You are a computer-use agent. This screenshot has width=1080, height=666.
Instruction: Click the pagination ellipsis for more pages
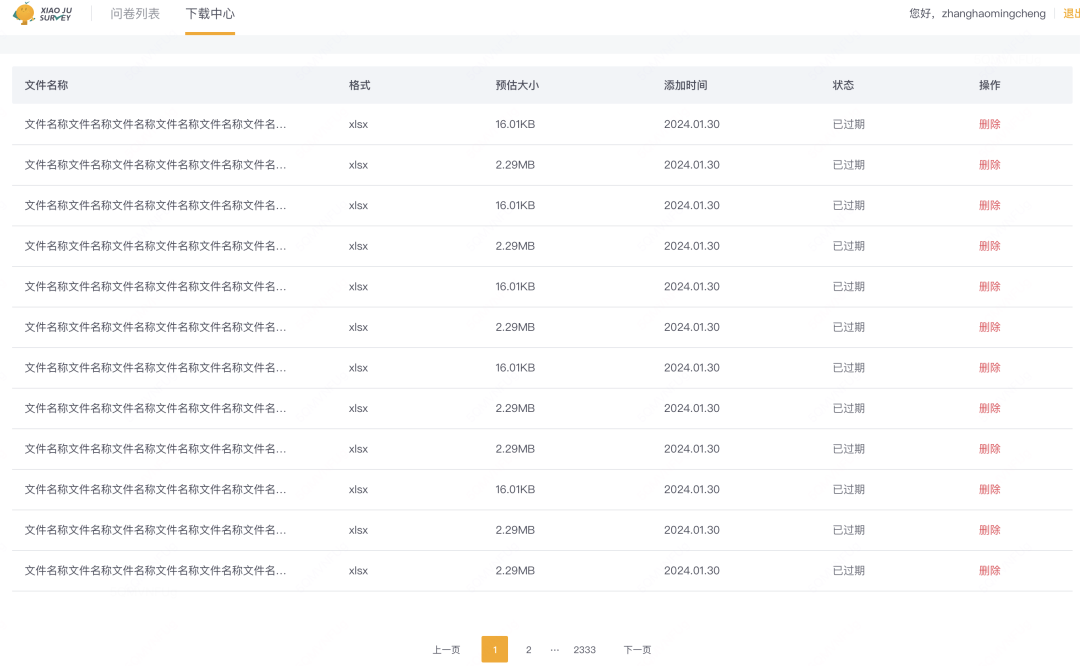coord(555,650)
